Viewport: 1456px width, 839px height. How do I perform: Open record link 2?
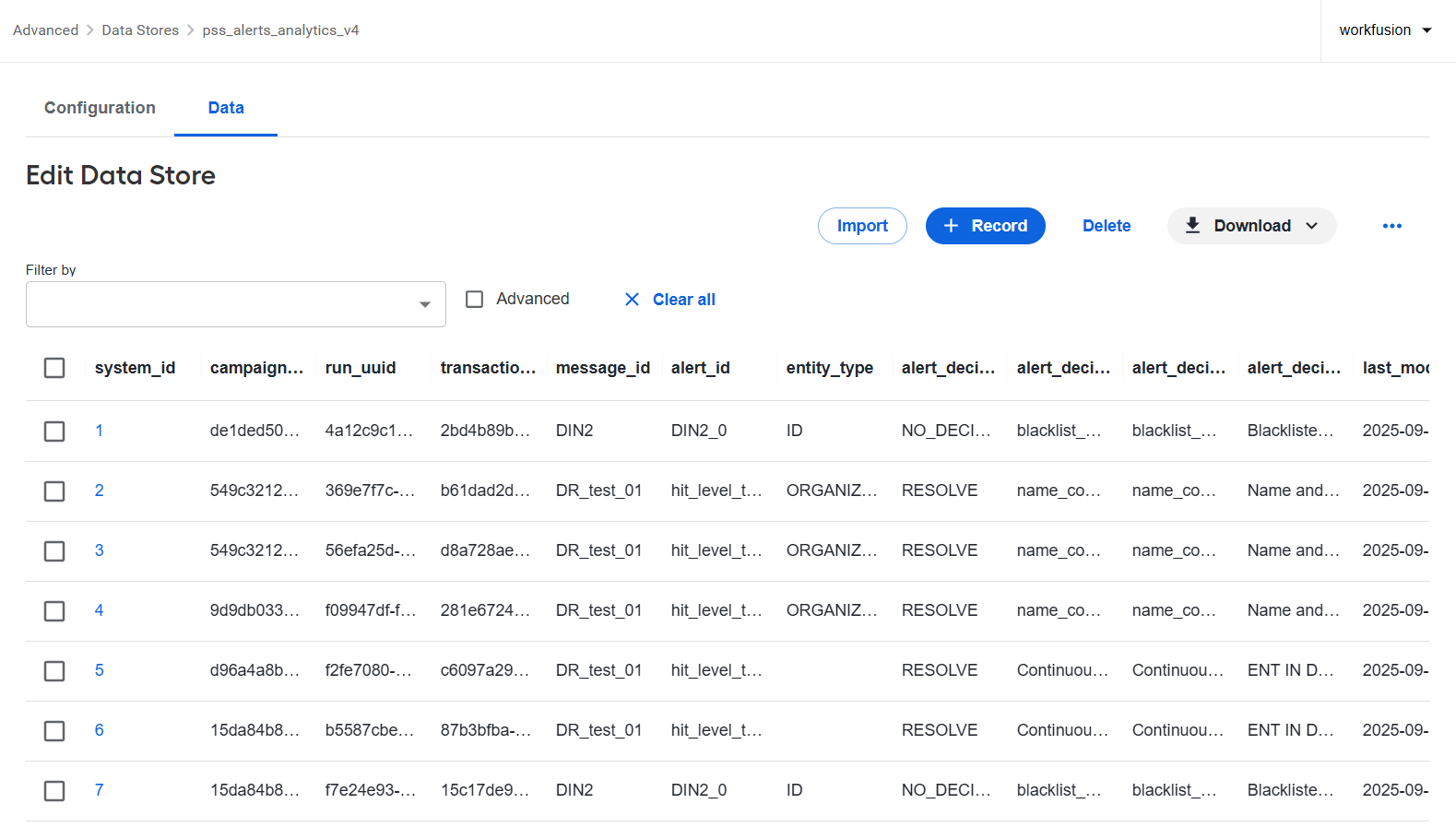(x=99, y=490)
